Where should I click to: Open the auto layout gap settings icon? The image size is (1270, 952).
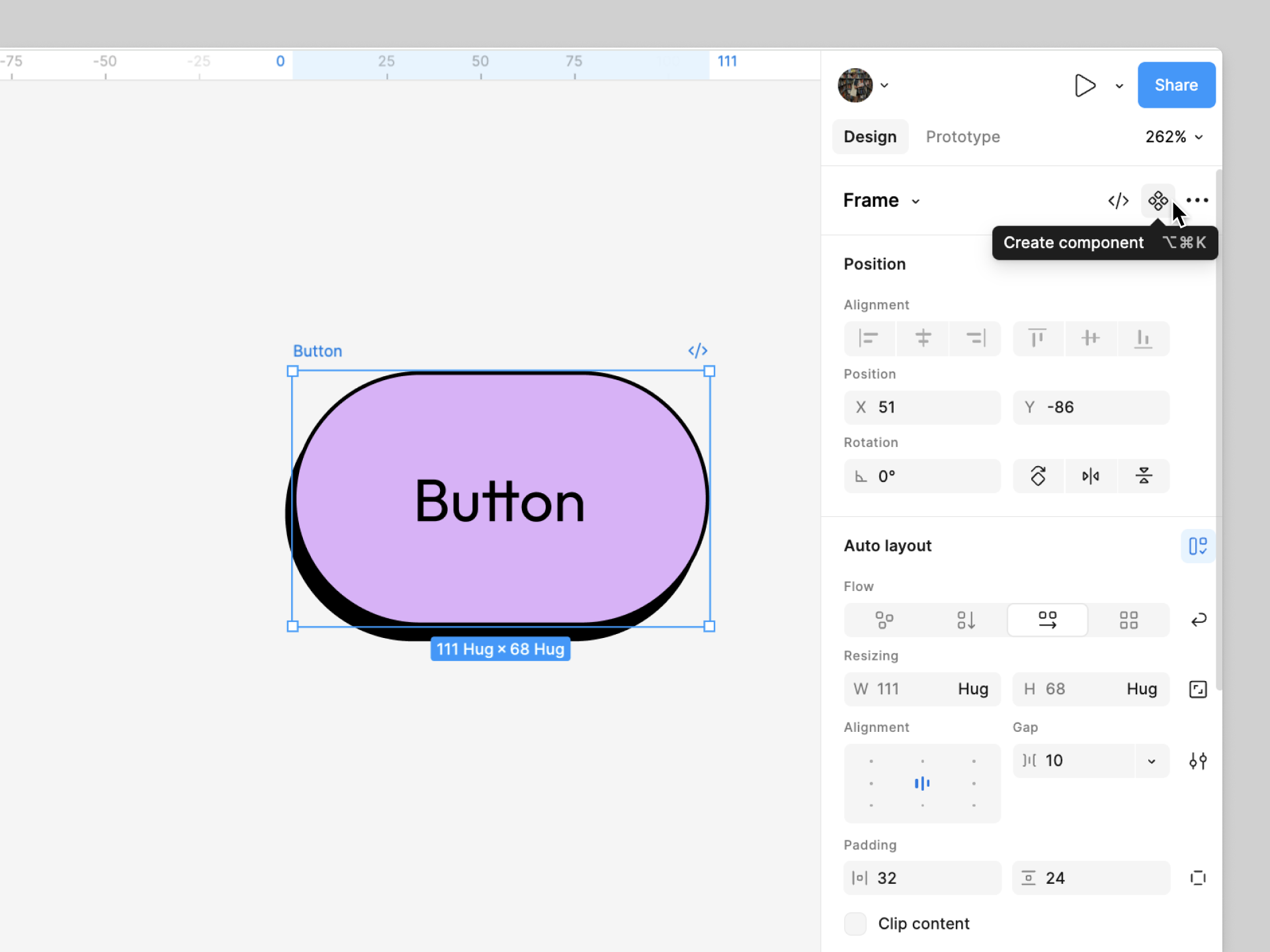click(x=1198, y=761)
